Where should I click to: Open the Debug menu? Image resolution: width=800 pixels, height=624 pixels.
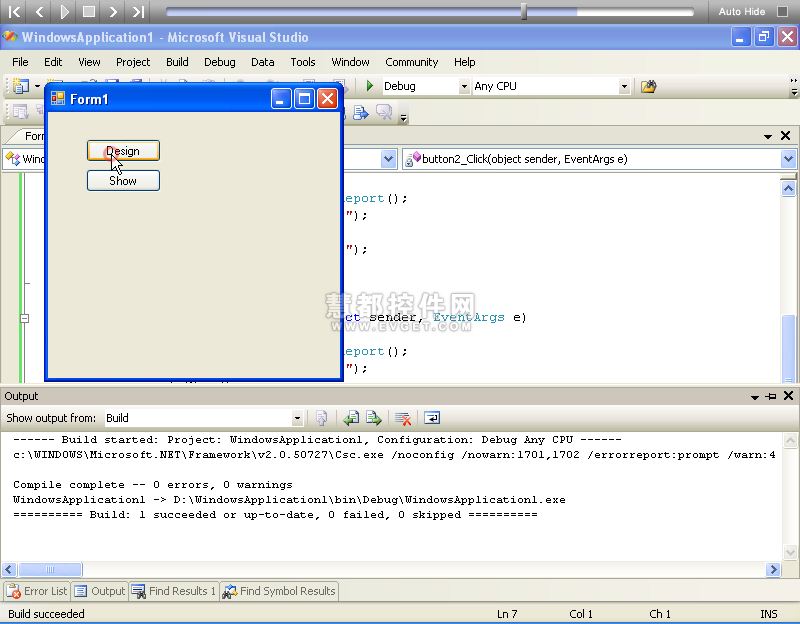[x=220, y=62]
